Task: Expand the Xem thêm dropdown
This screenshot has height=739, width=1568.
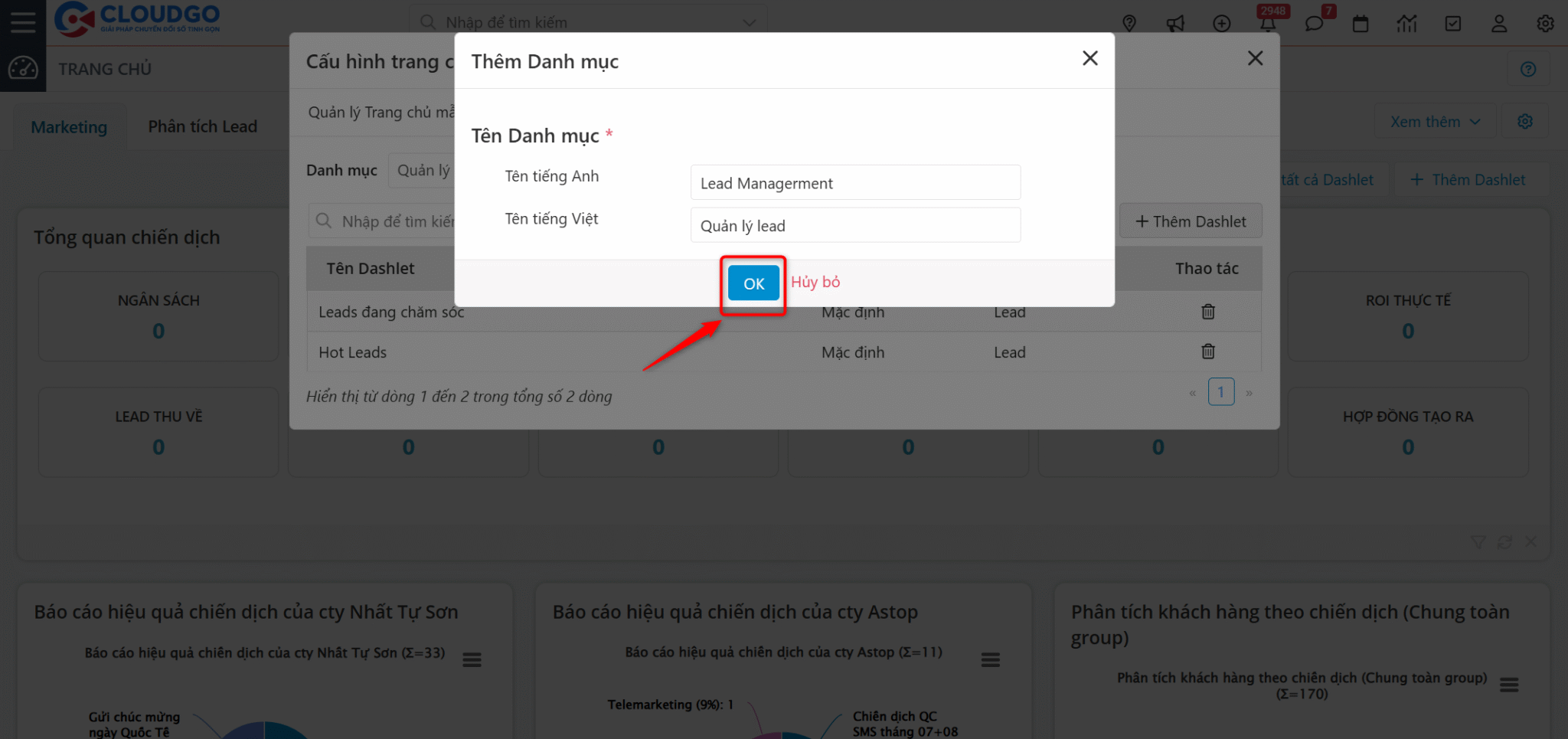Action: point(1436,122)
